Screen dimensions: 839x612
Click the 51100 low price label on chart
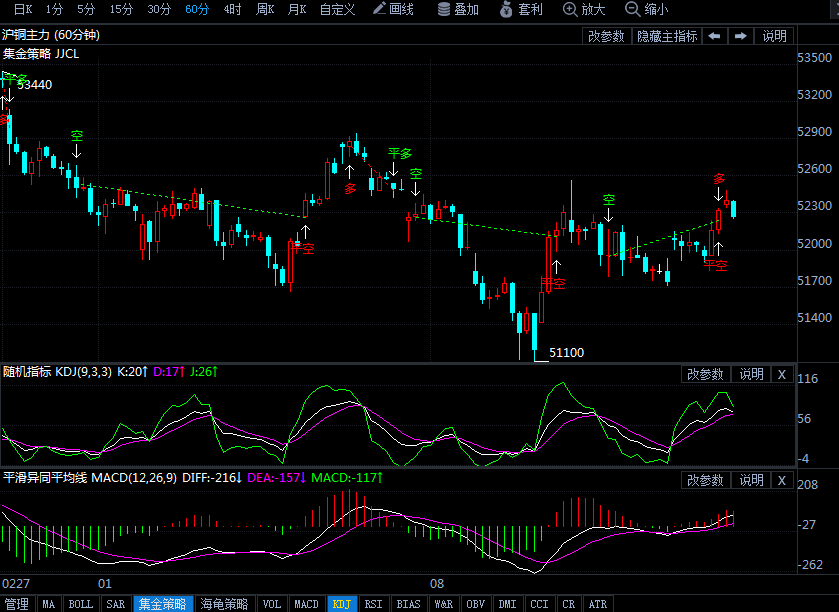coord(566,352)
